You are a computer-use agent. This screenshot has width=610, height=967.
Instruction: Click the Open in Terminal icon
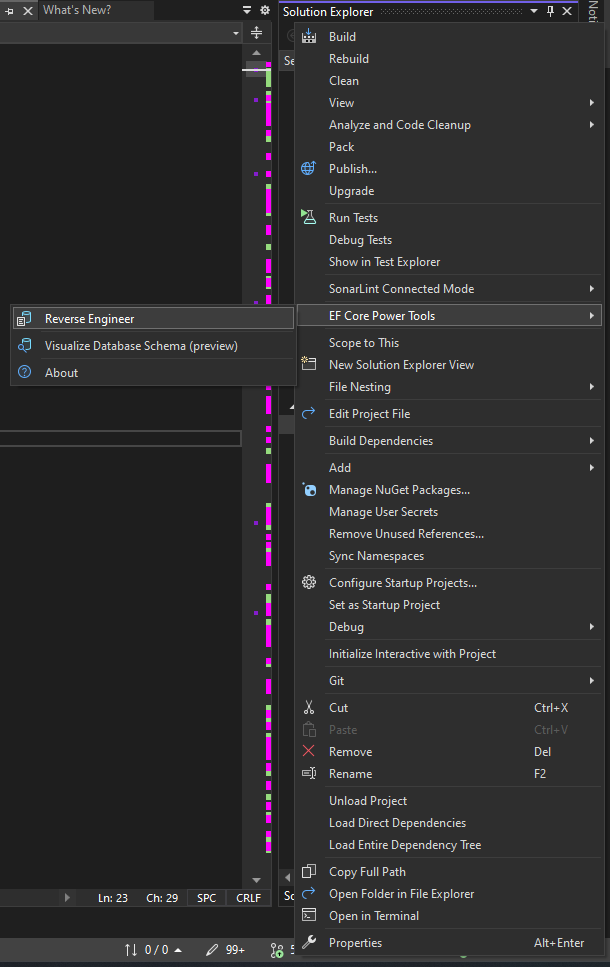click(309, 916)
